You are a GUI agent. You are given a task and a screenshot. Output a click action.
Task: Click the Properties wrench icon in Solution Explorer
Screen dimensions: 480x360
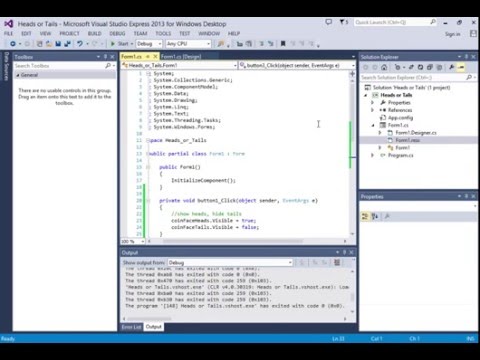pyautogui.click(x=452, y=67)
